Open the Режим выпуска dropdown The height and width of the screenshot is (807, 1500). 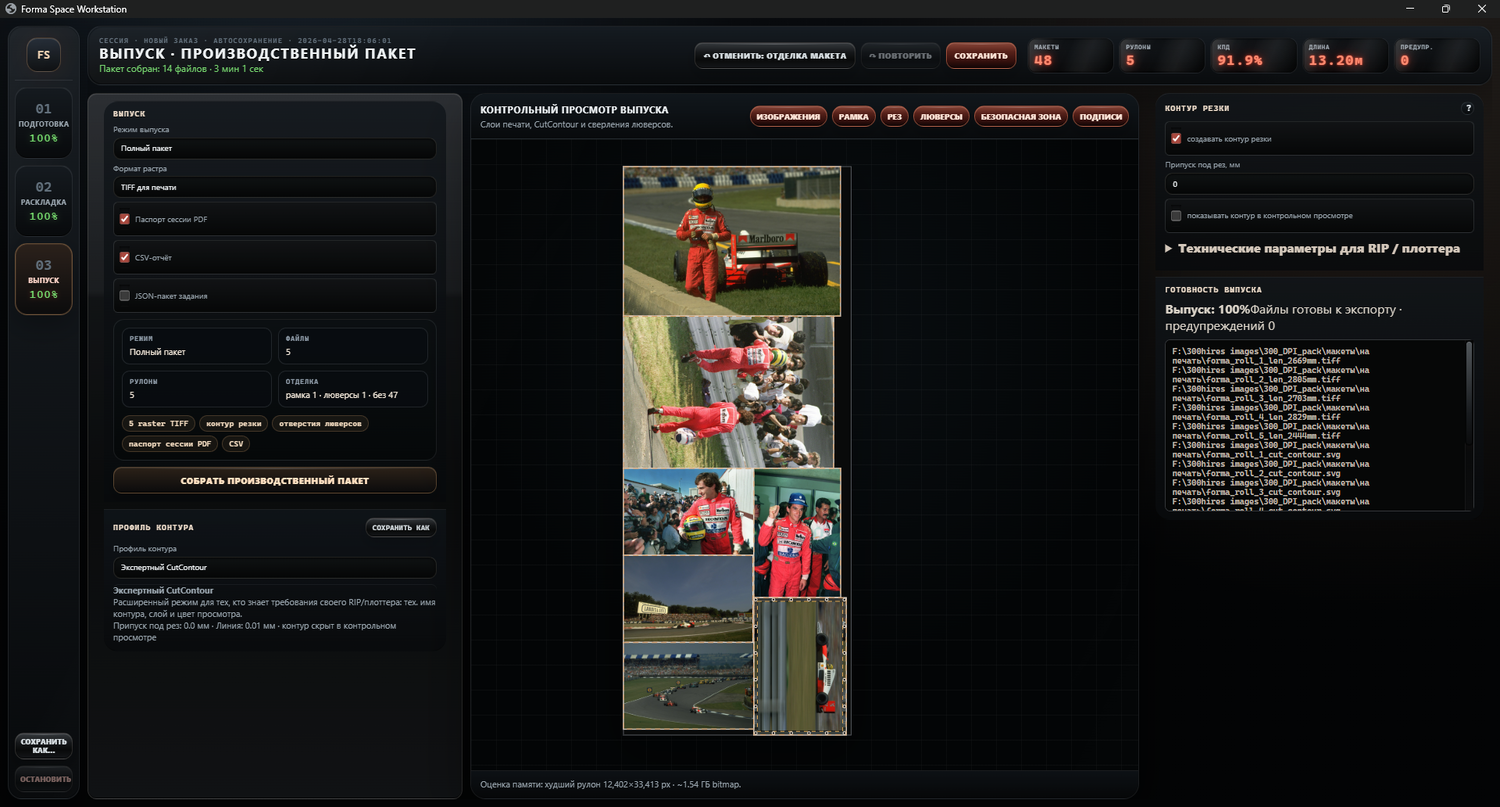click(x=274, y=148)
